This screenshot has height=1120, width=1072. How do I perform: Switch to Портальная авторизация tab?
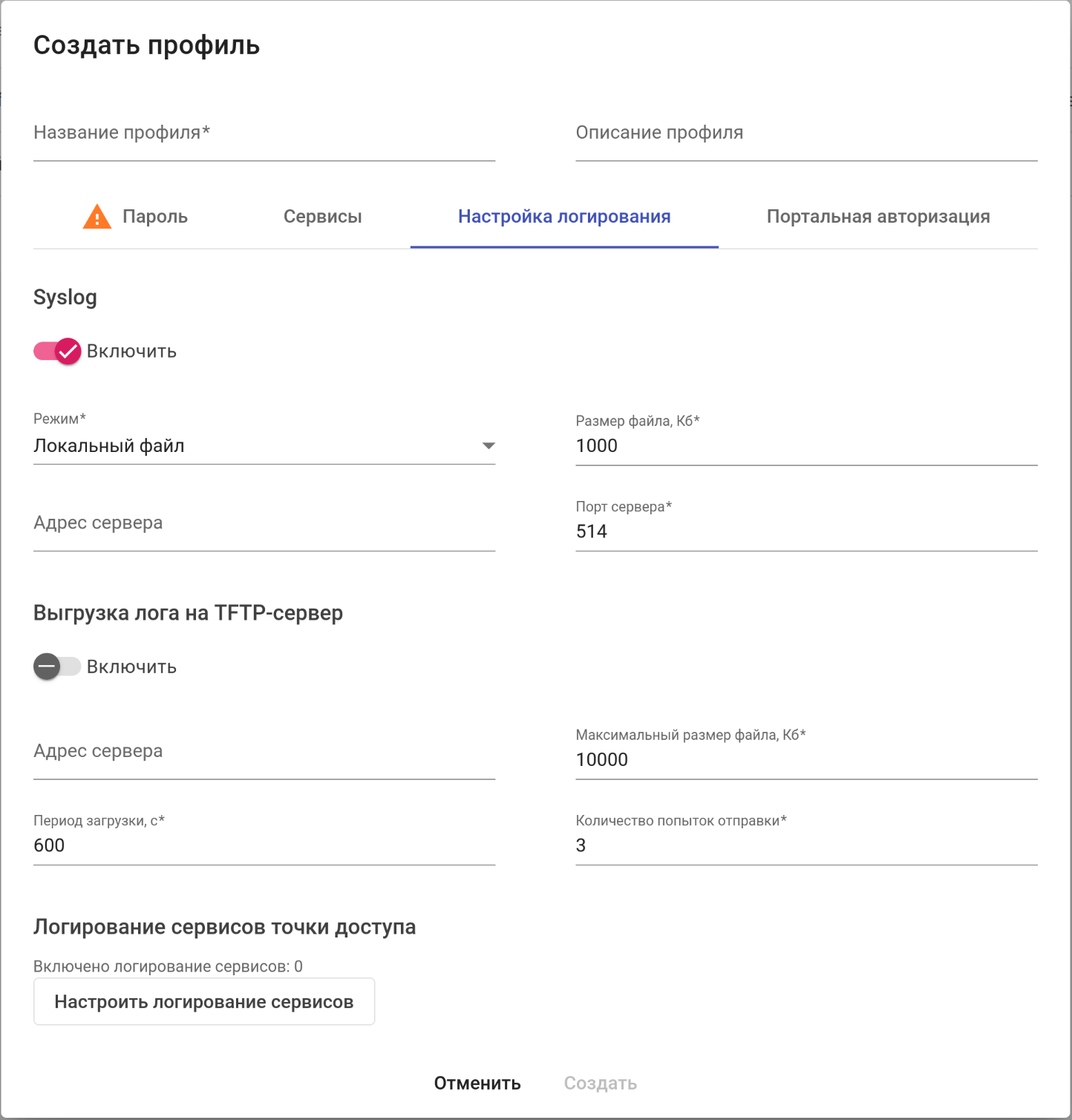click(x=877, y=217)
